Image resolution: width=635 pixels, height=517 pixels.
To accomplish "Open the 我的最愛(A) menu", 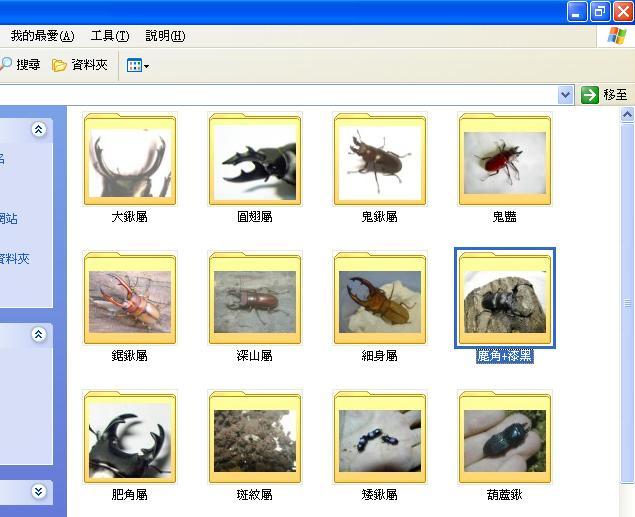I will click(x=42, y=36).
